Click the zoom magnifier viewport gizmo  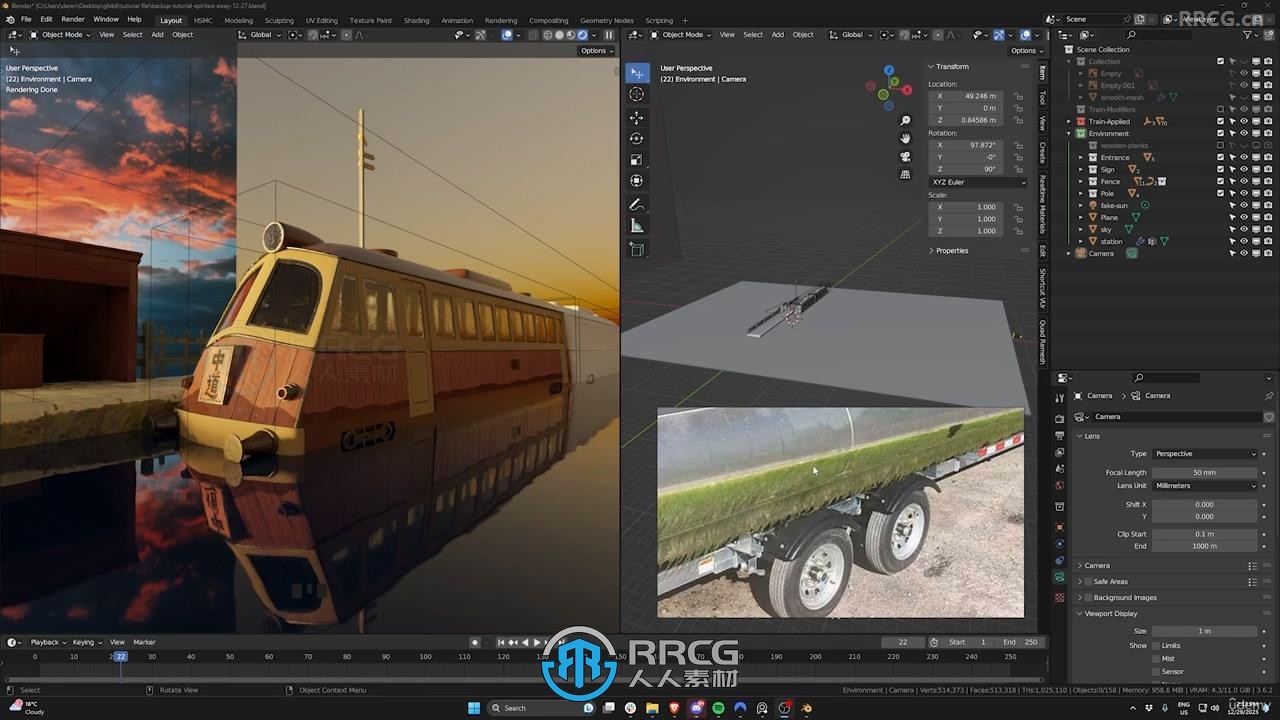[905, 120]
